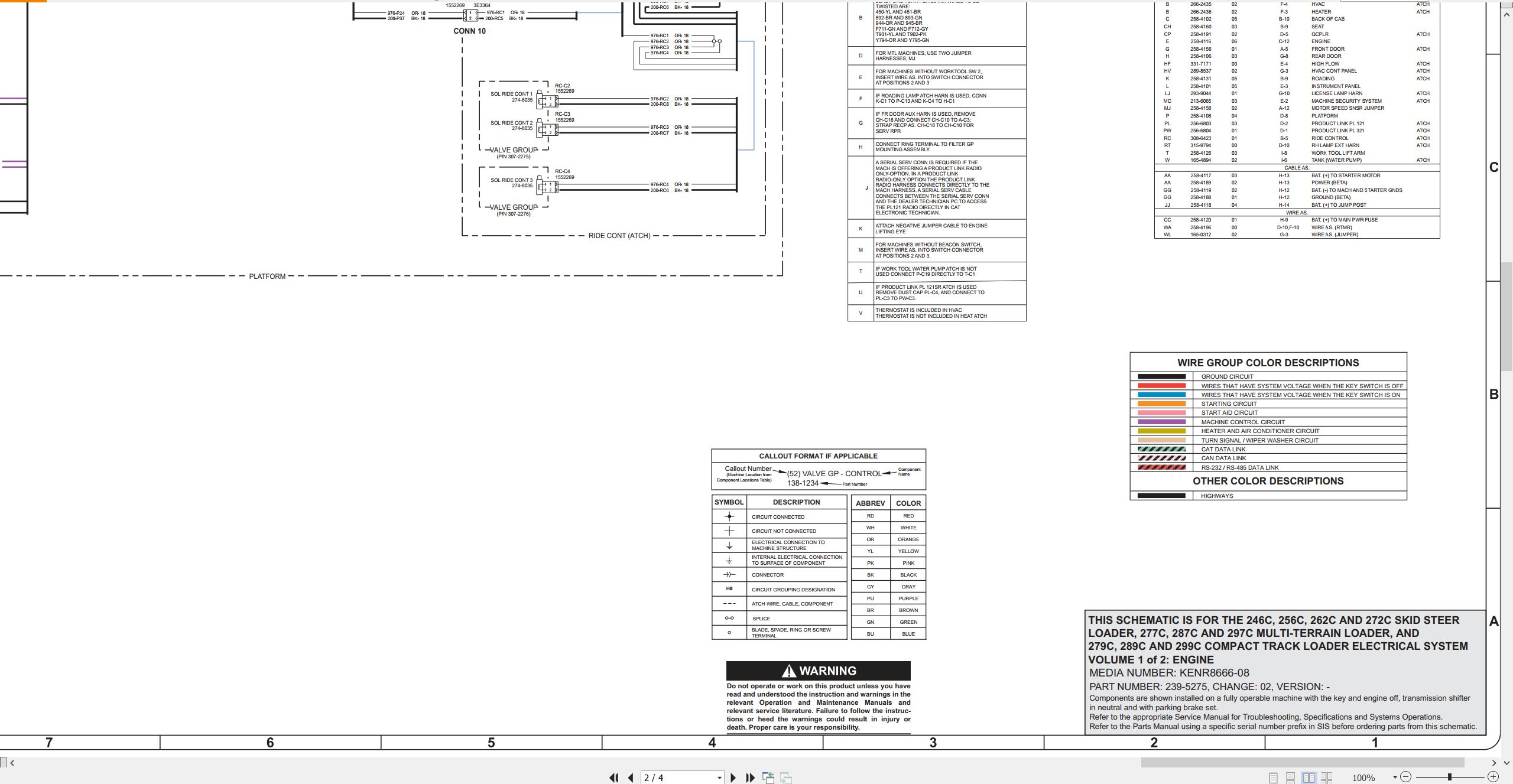
Task: Click the CIRCUIT CONNECTED symbol description
Action: coord(778,517)
